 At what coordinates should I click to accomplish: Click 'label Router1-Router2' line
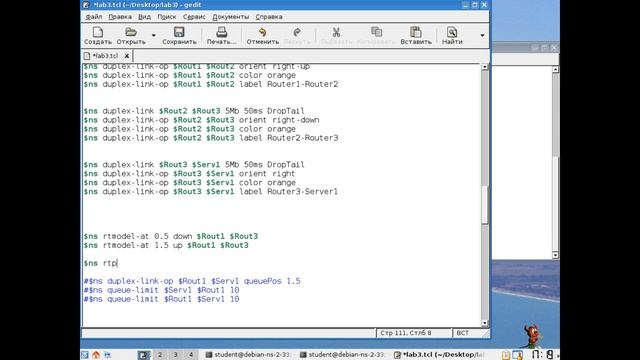[211, 84]
